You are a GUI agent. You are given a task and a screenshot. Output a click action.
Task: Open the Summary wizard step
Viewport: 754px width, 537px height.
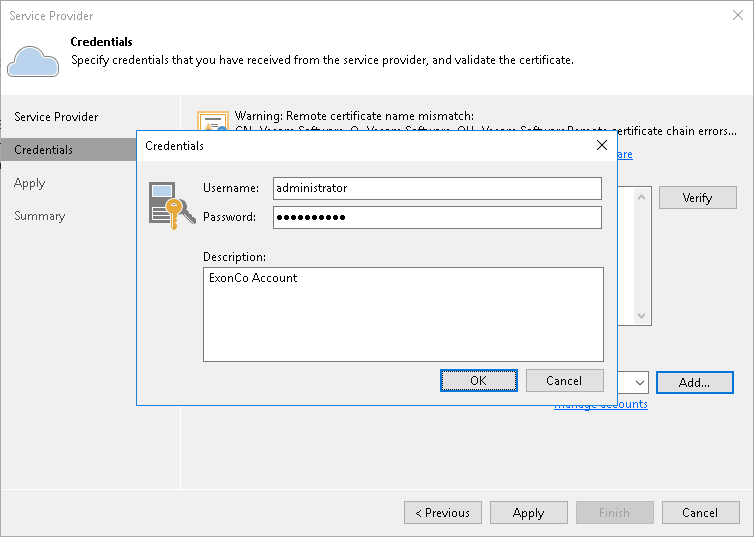[40, 216]
